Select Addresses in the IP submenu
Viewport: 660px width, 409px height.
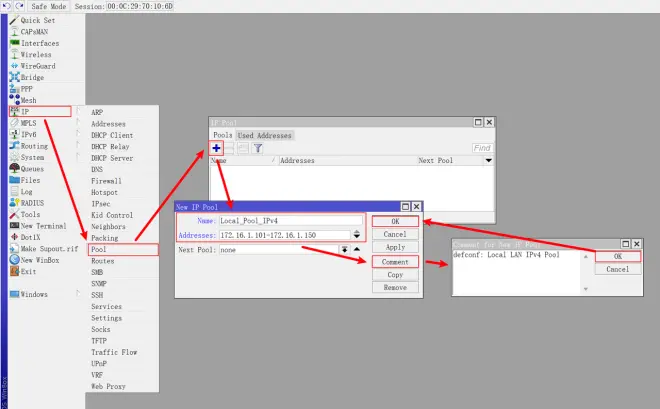tap(108, 124)
